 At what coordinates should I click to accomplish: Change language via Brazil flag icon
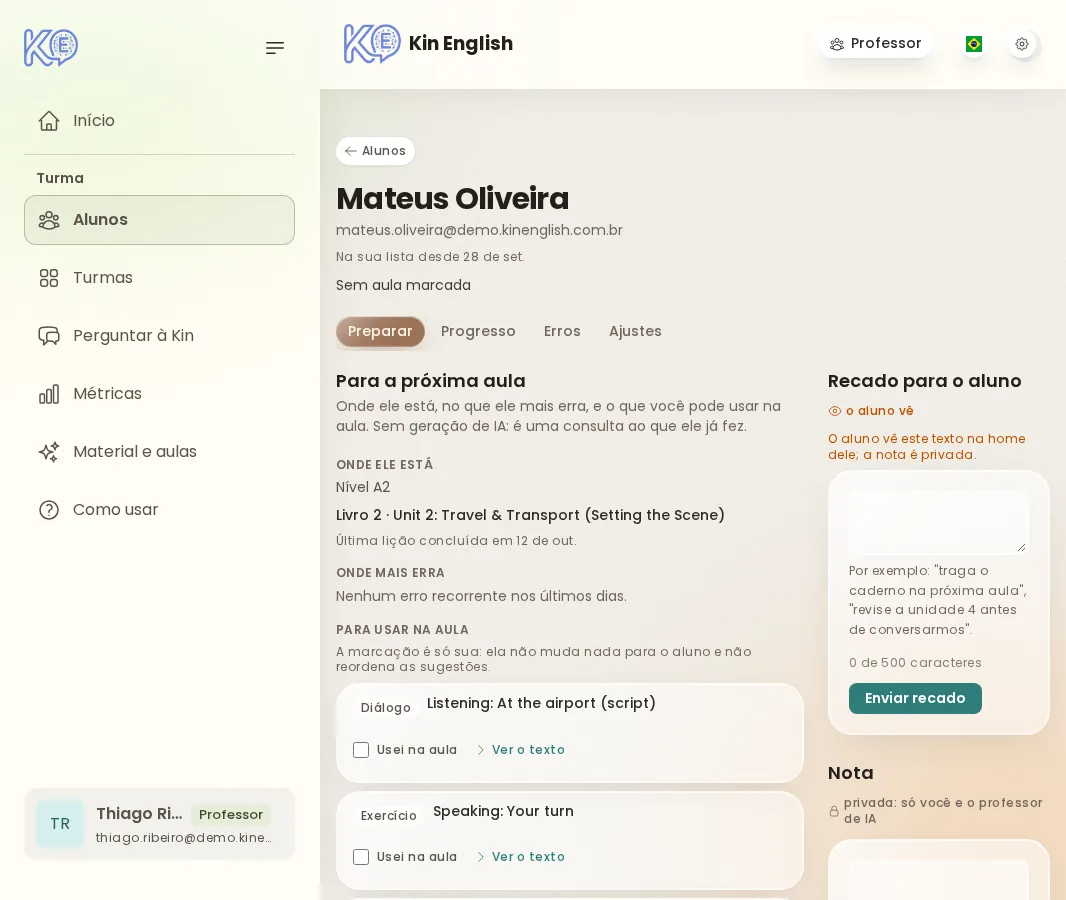pos(974,44)
